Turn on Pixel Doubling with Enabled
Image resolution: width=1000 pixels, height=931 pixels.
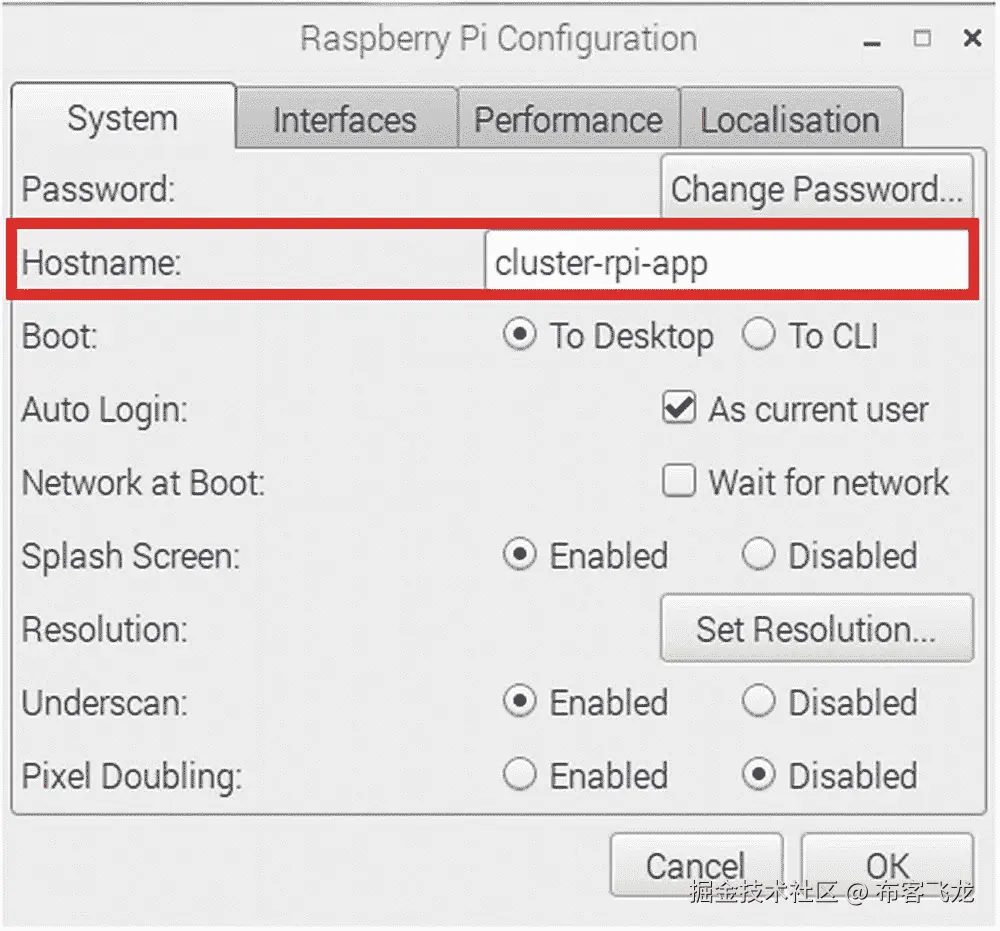pos(519,775)
